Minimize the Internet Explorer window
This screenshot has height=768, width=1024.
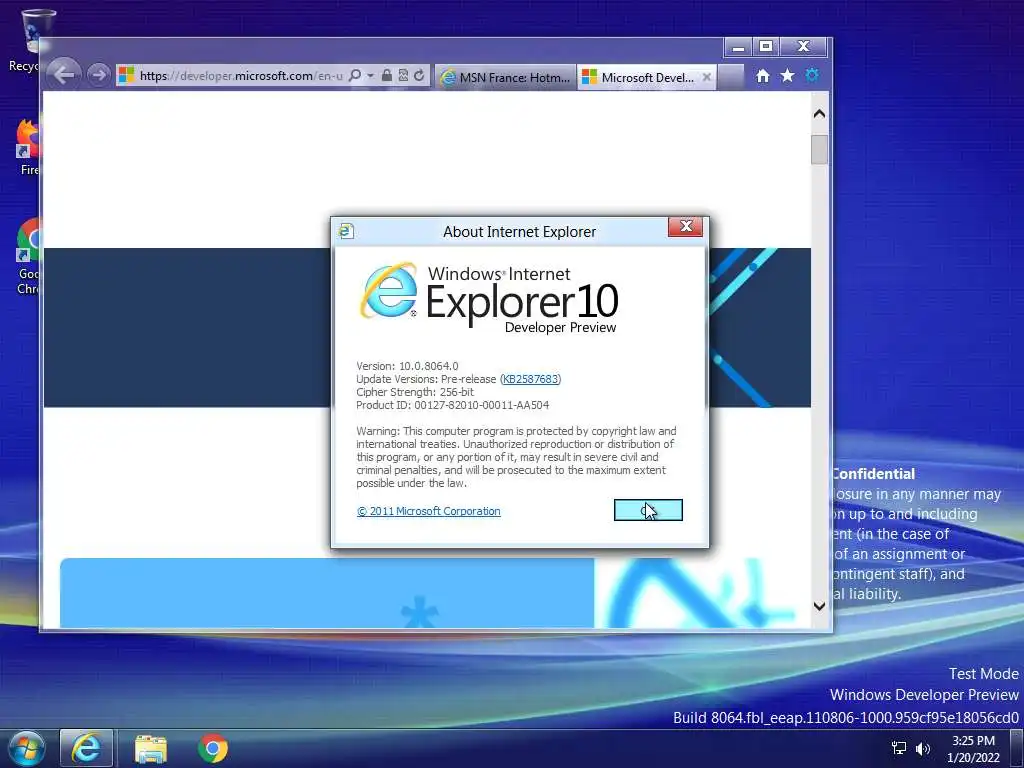click(x=738, y=47)
